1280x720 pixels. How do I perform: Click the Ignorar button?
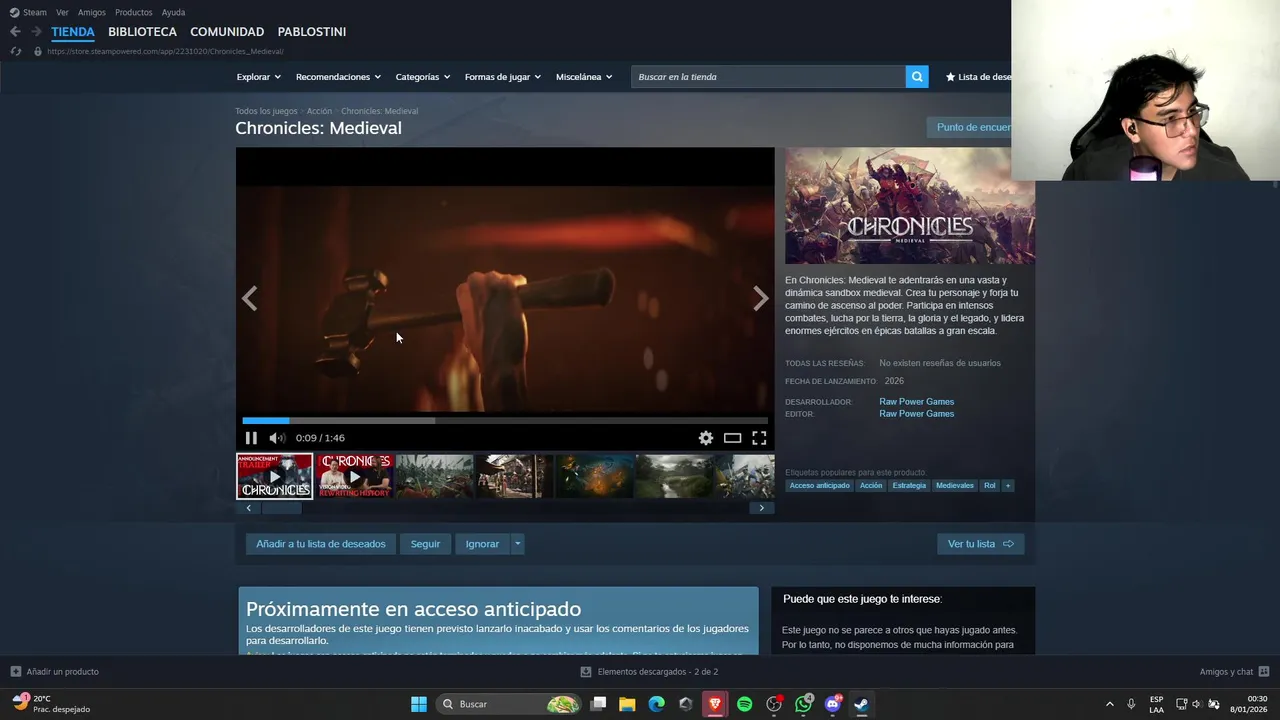(x=482, y=544)
